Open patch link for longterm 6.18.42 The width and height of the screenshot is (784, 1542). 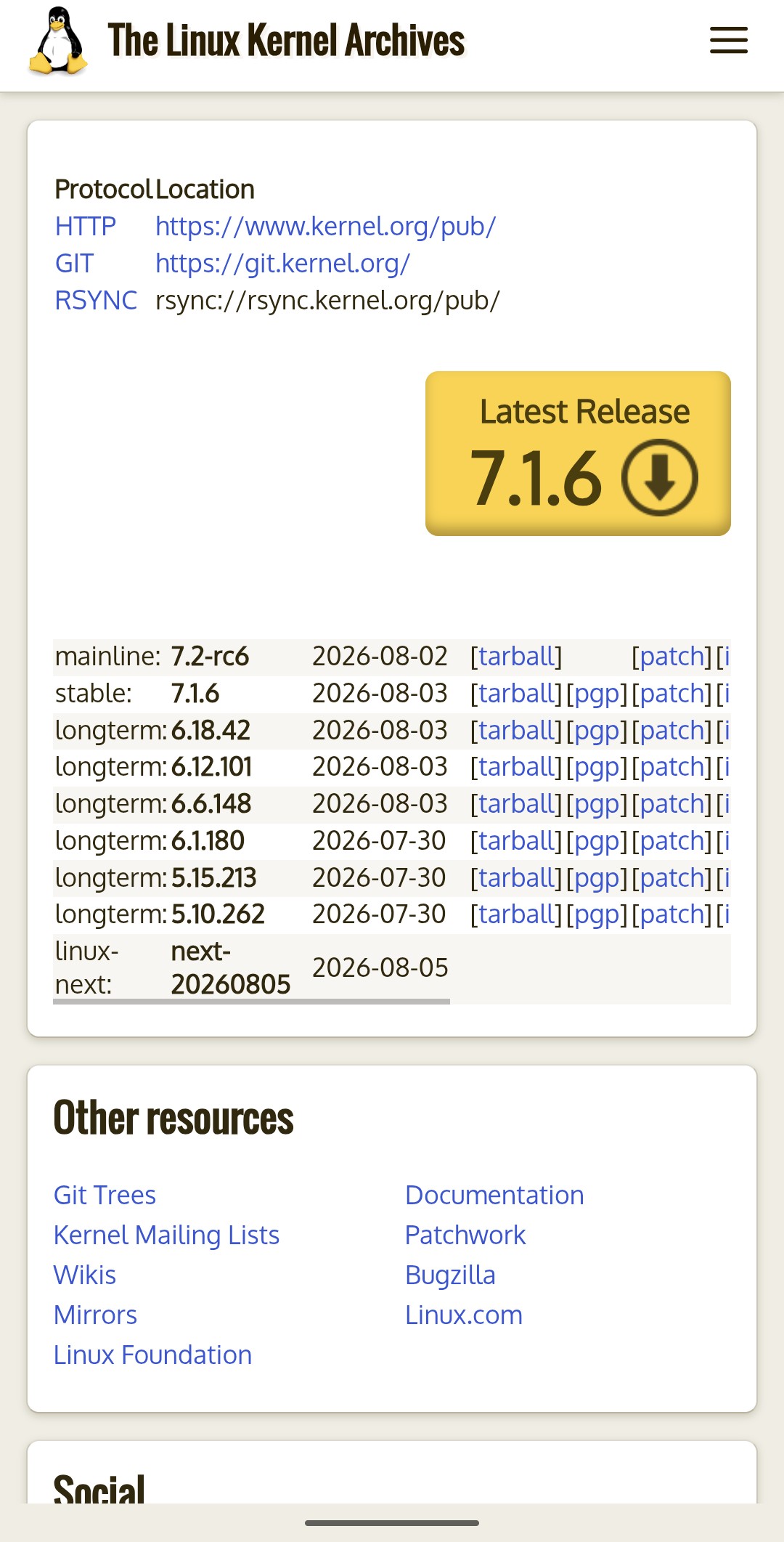[671, 731]
